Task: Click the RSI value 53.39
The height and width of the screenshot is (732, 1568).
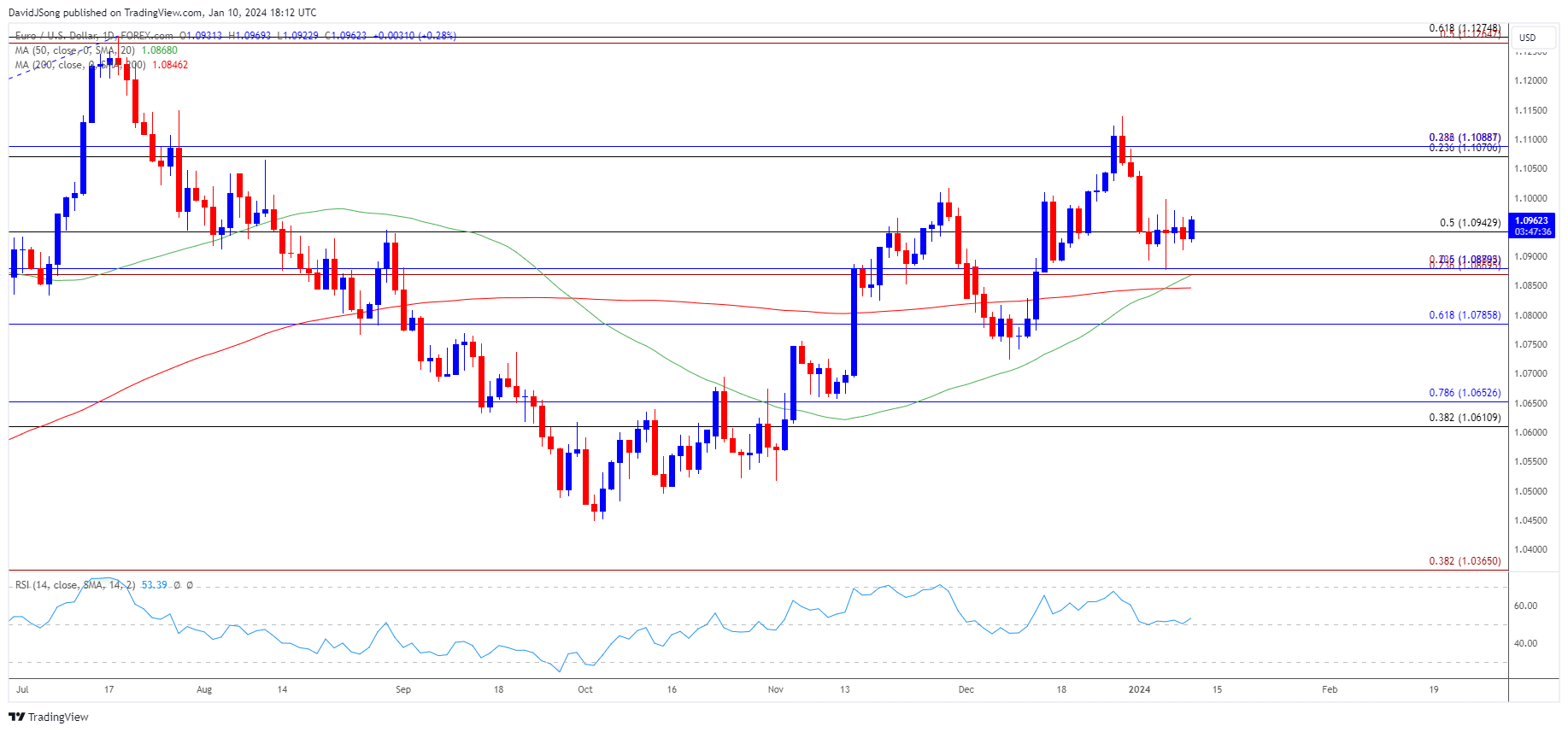Action: tap(155, 585)
